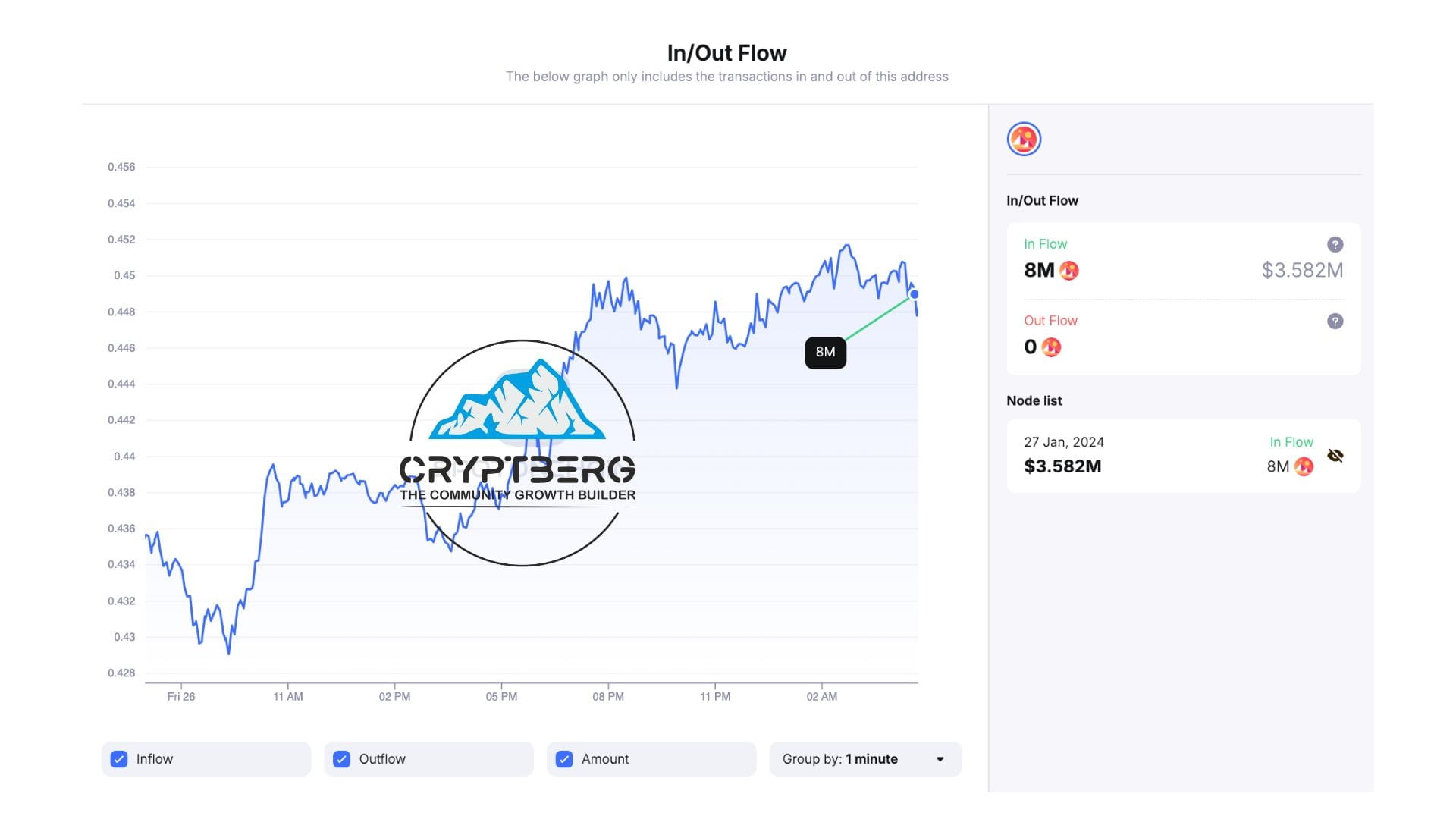
Task: Uncheck the Outflow checkbox
Action: (x=342, y=759)
